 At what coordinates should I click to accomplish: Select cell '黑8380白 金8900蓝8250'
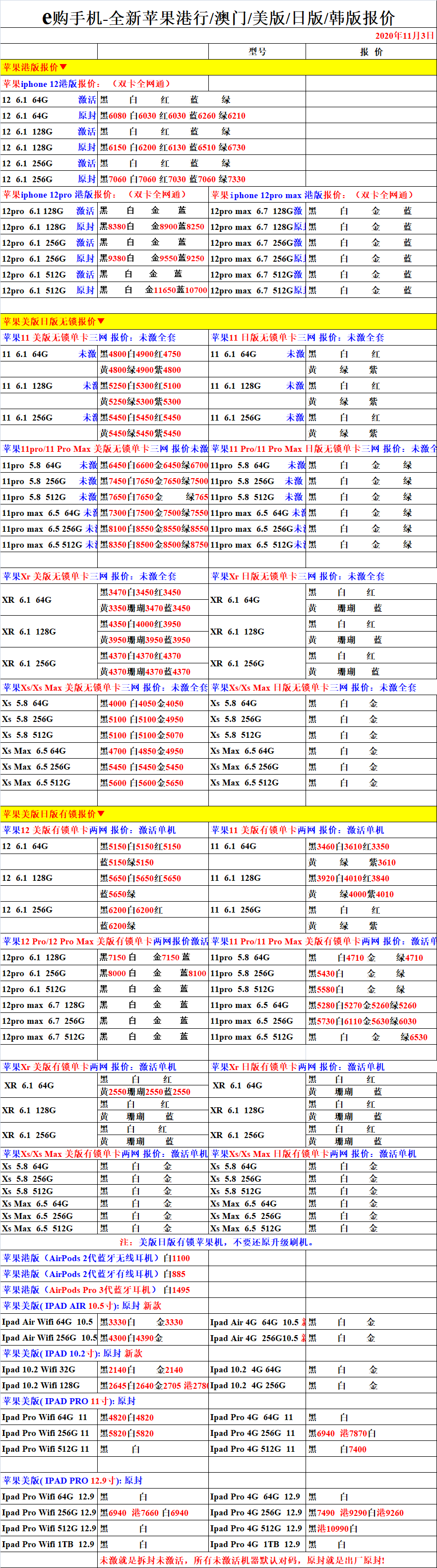[153, 226]
